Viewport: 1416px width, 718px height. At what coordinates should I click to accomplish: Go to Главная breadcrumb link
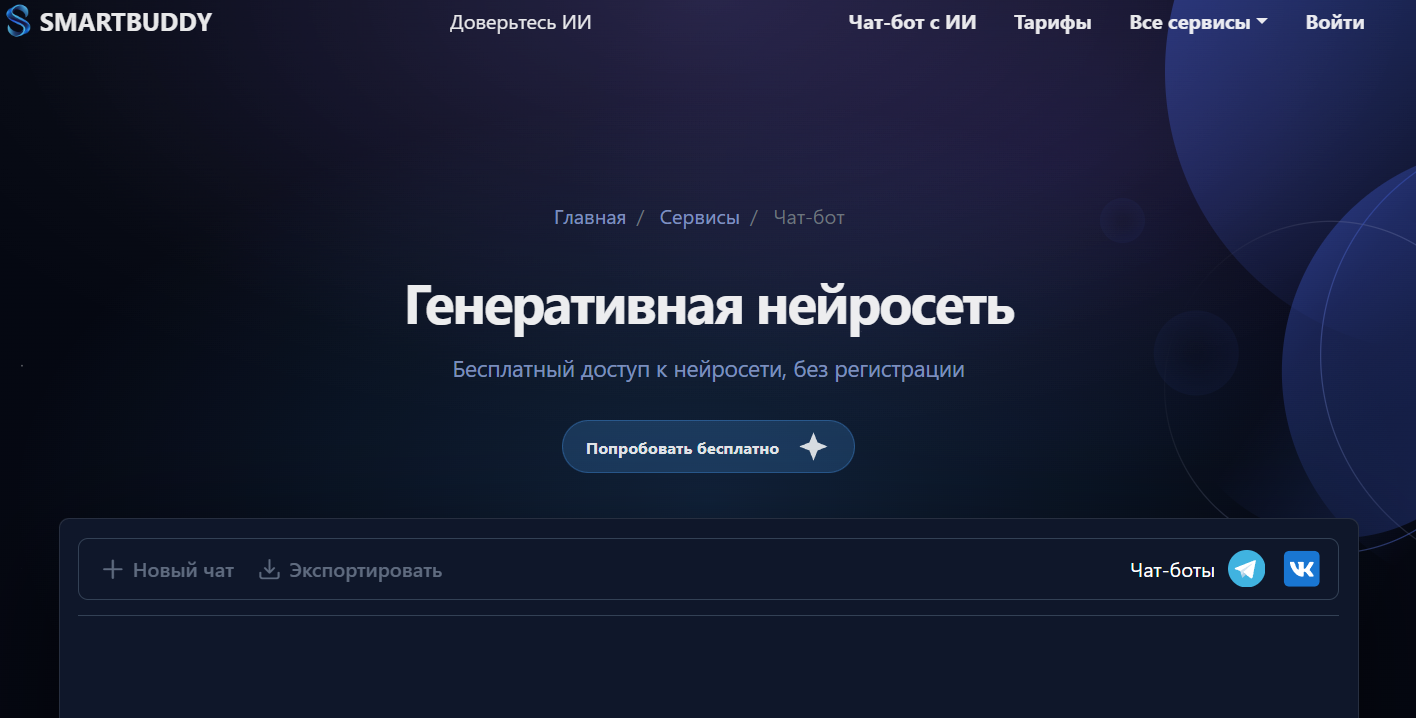pyautogui.click(x=590, y=217)
